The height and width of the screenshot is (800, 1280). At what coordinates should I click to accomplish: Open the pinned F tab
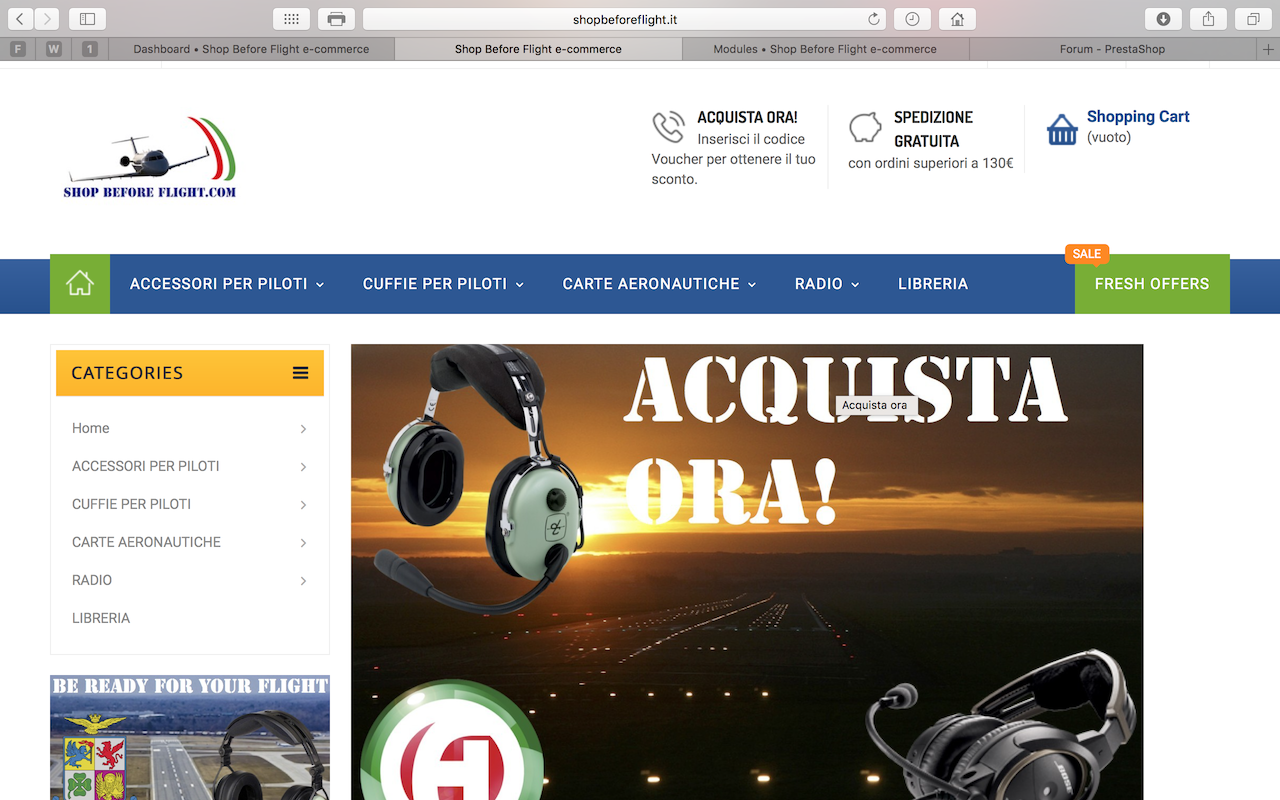point(18,49)
